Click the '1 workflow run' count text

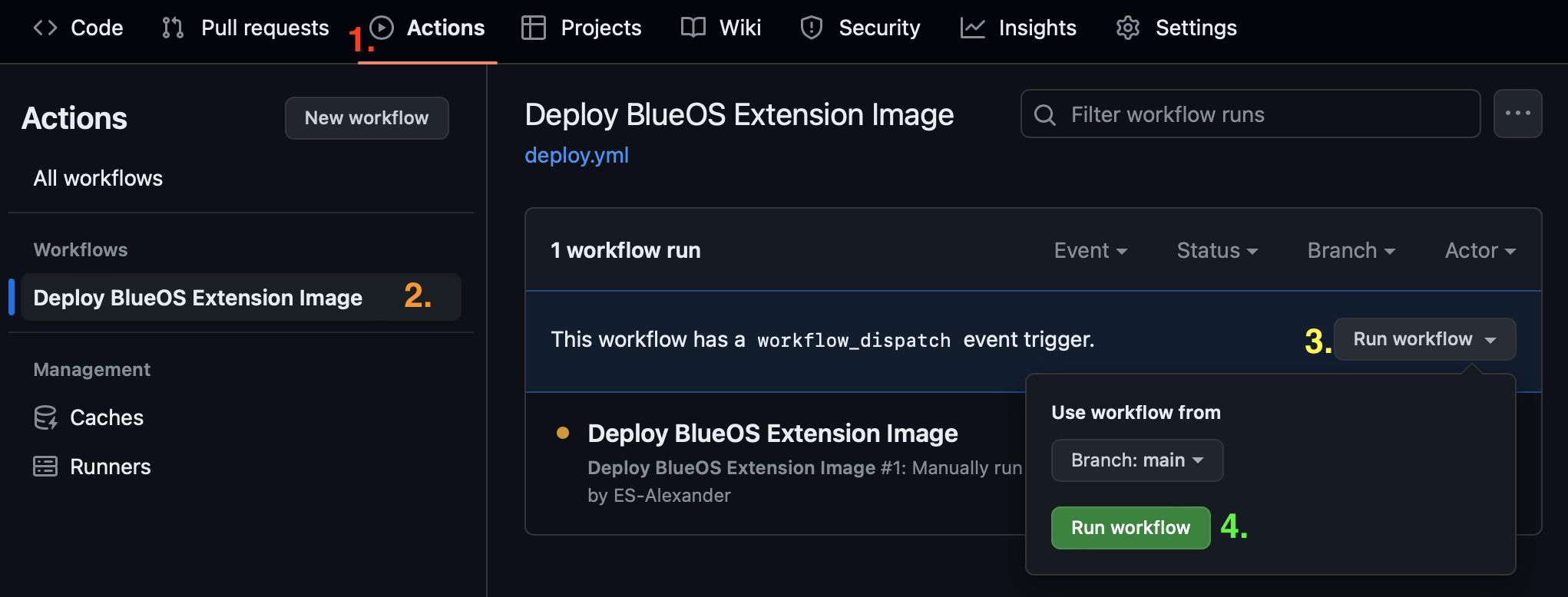tap(626, 250)
